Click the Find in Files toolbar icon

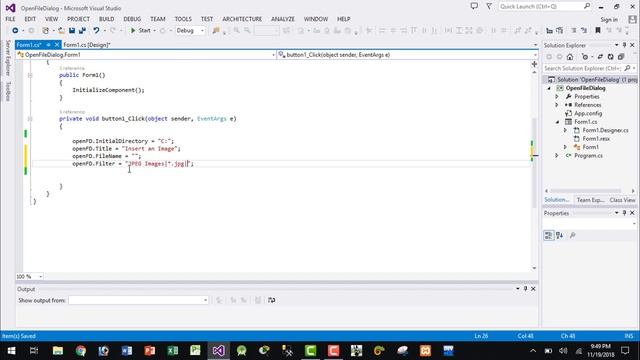pyautogui.click(x=216, y=31)
